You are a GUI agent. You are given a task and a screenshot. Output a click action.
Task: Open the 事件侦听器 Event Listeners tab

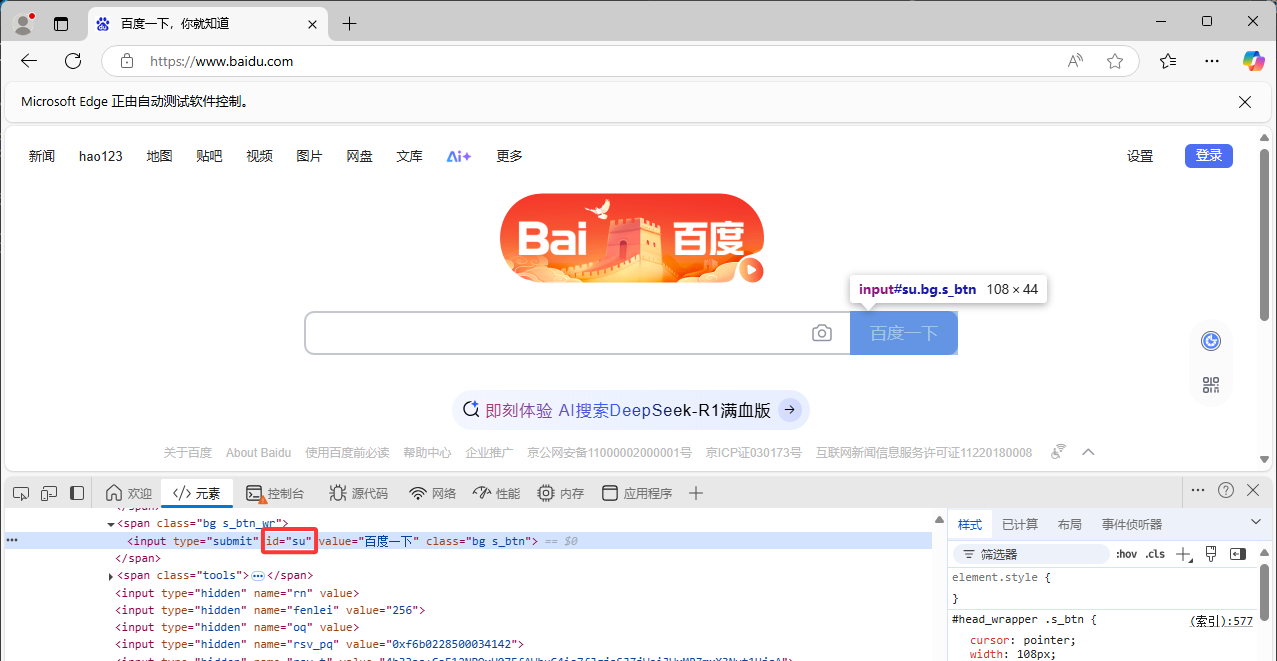(1132, 524)
